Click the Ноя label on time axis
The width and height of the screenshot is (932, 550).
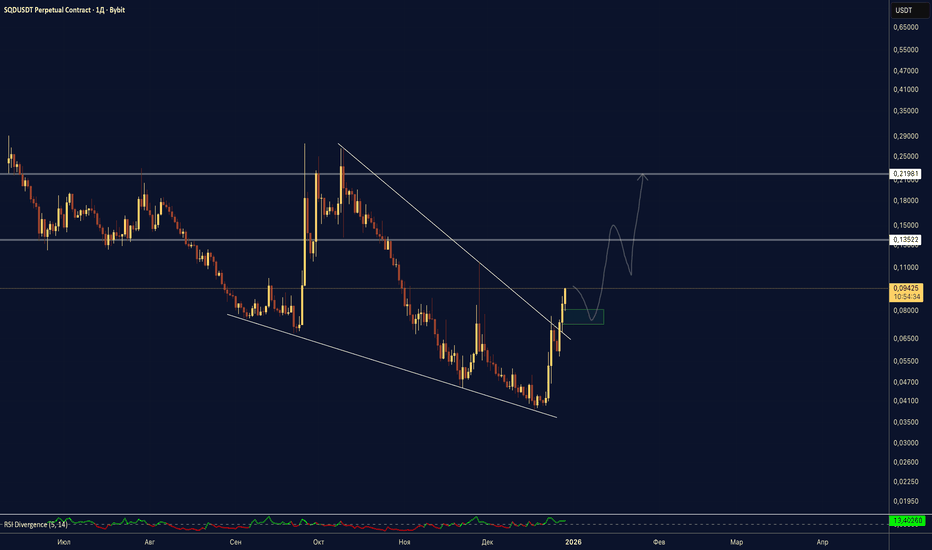404,542
